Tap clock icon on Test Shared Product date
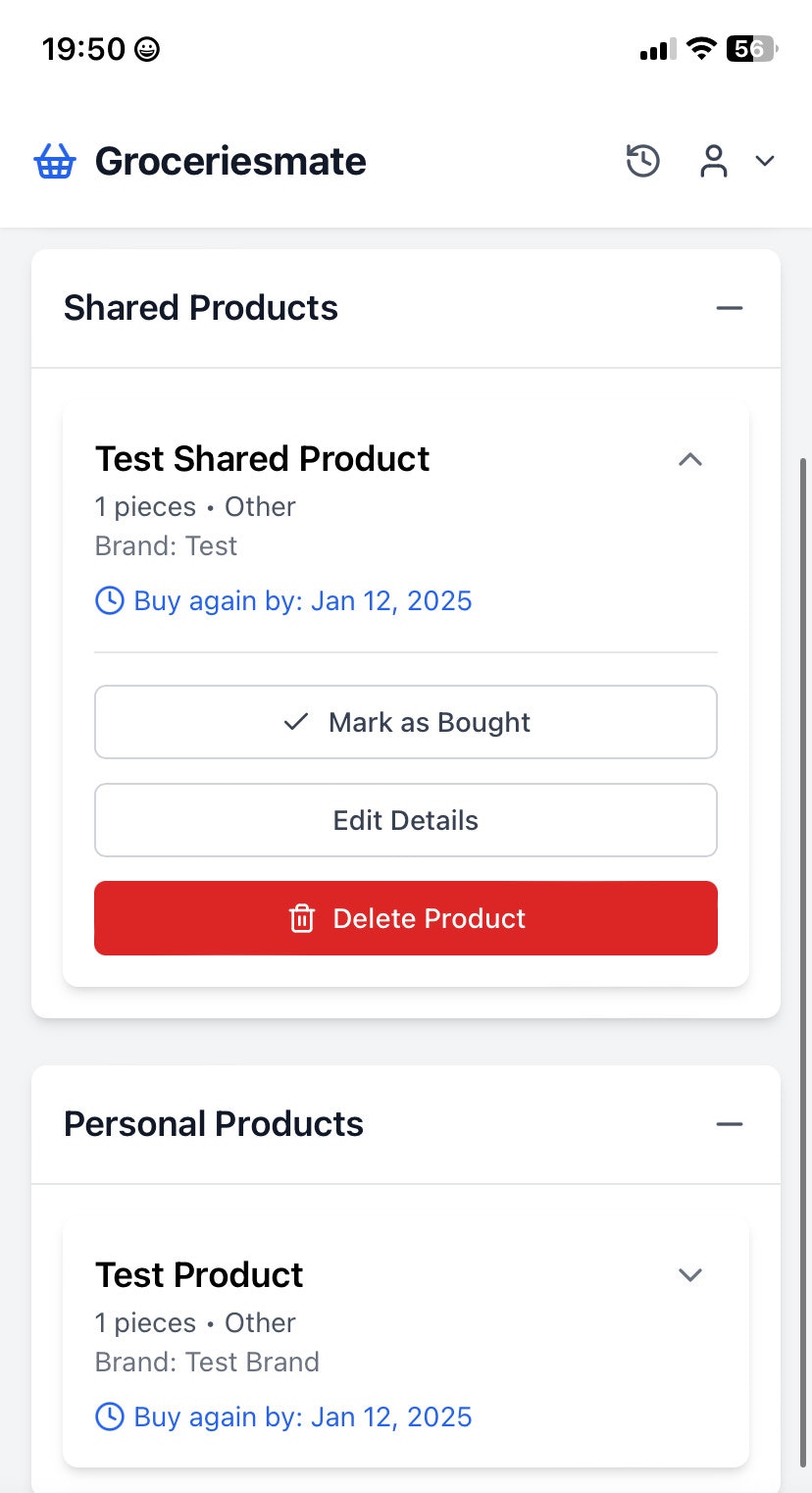This screenshot has width=812, height=1493. pos(109,600)
